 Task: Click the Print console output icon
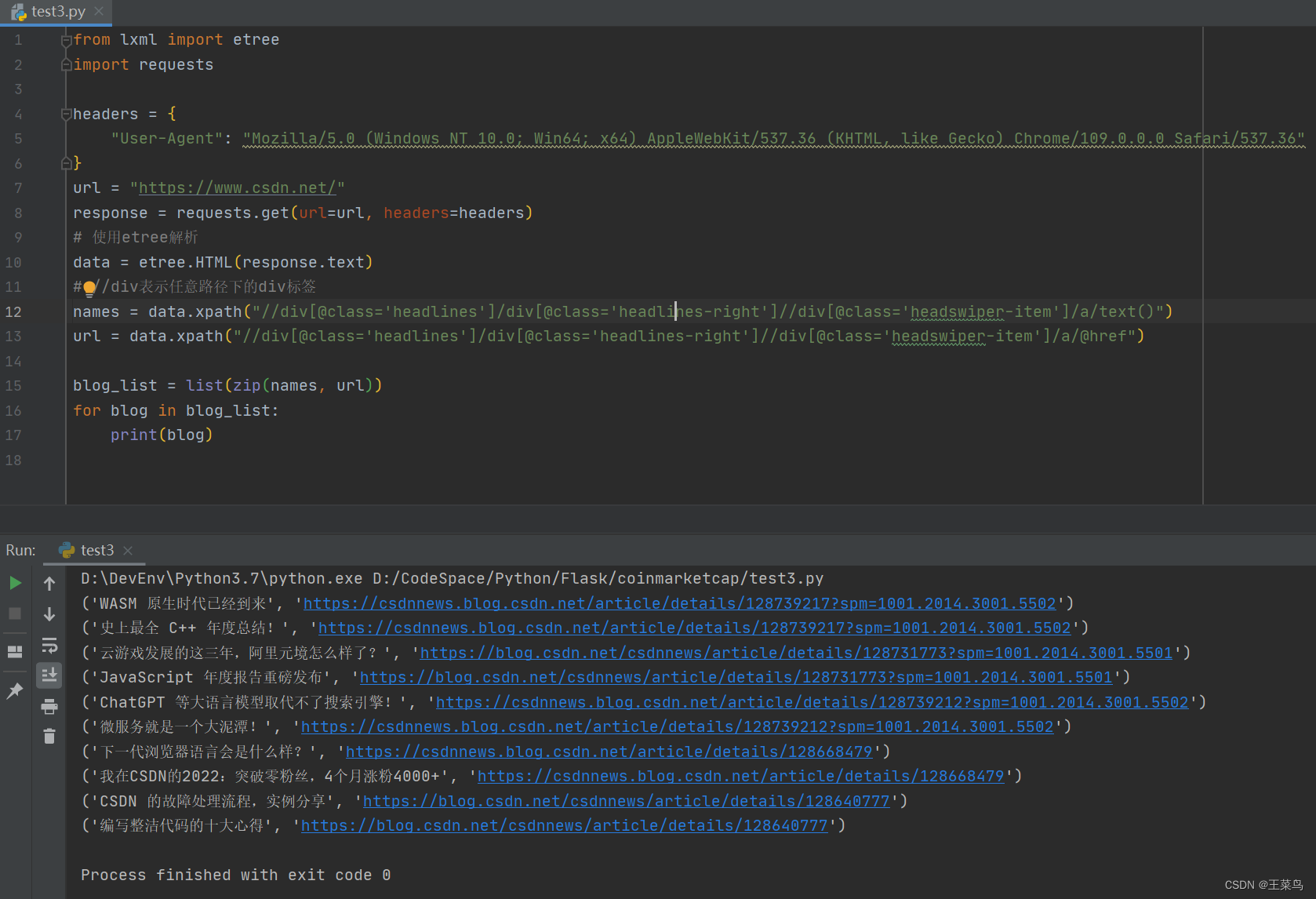[x=49, y=706]
